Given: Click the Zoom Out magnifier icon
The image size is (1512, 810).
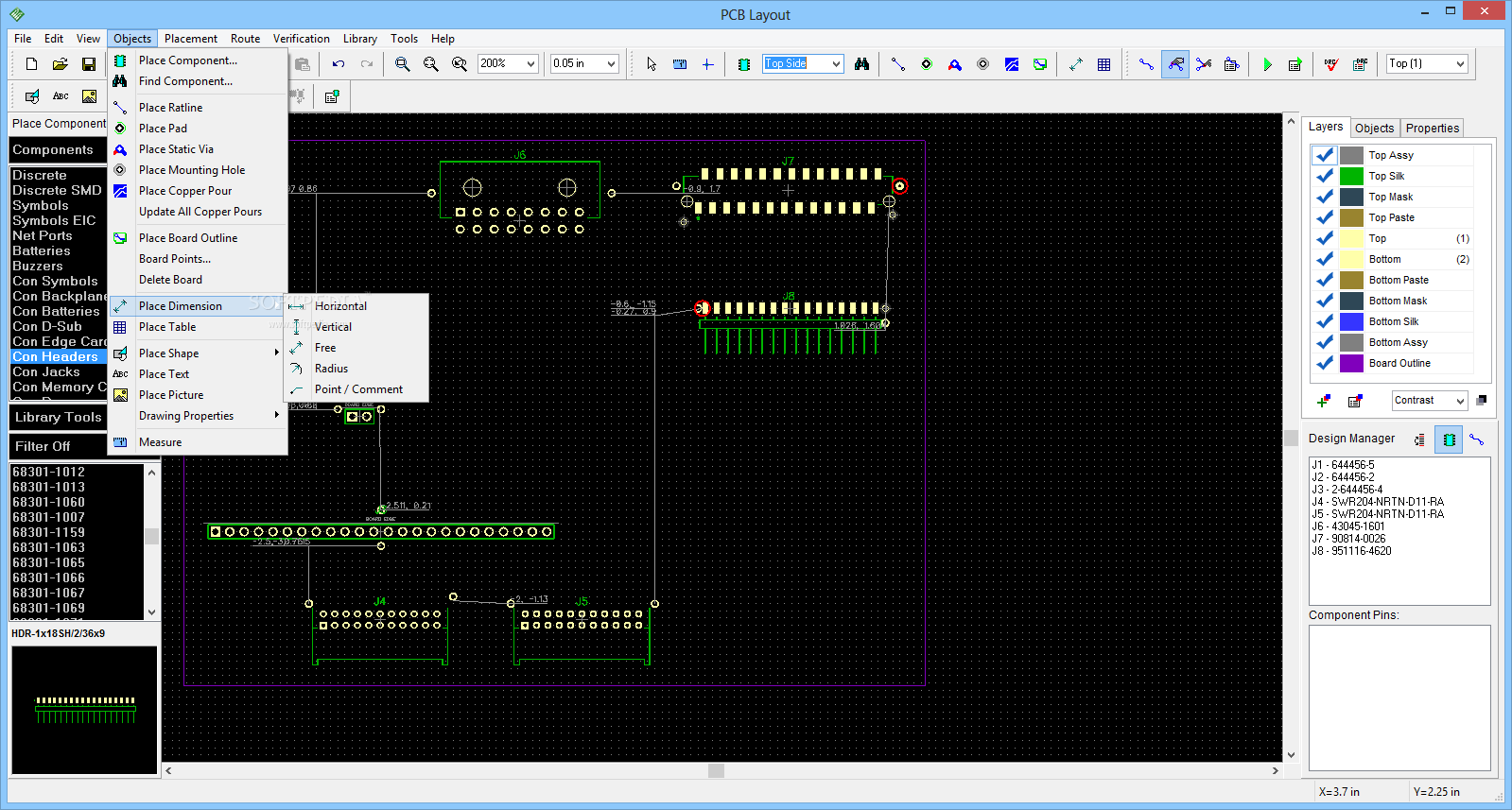Looking at the screenshot, I should coord(430,64).
